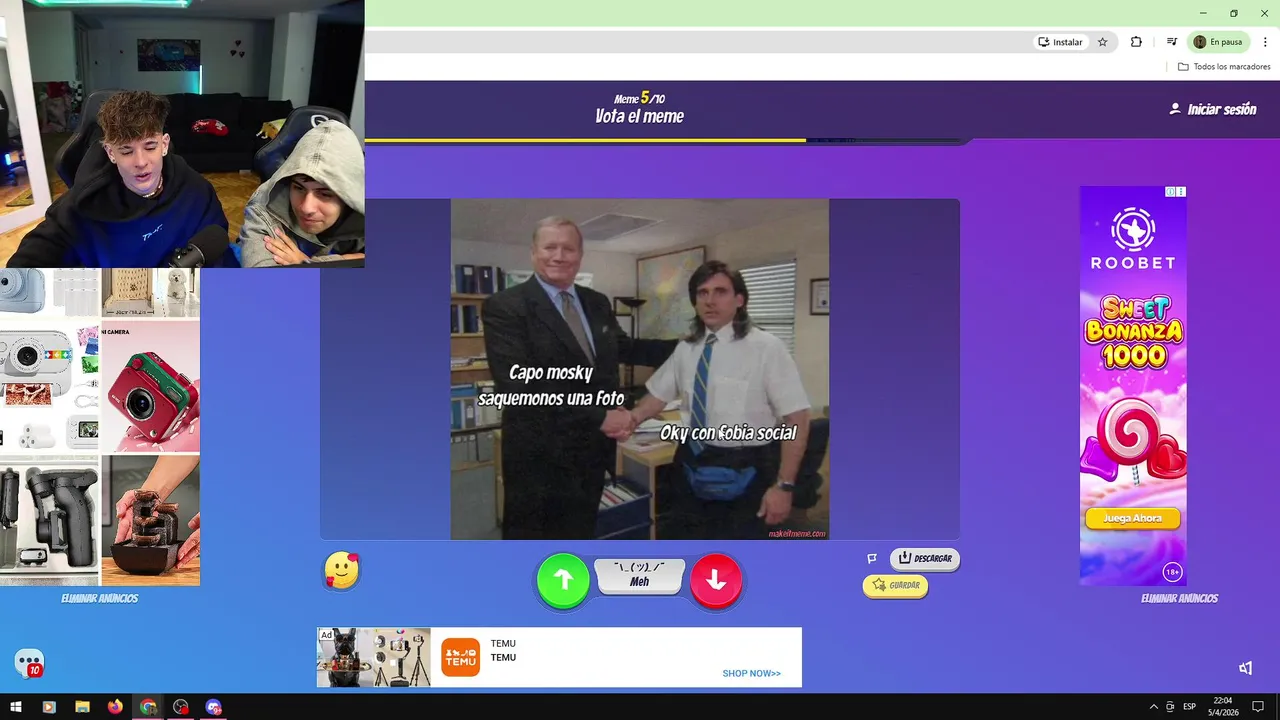Screen dimensions: 1280x720
Task: Click Eliminar anuncios under the right ad
Action: (x=1180, y=598)
